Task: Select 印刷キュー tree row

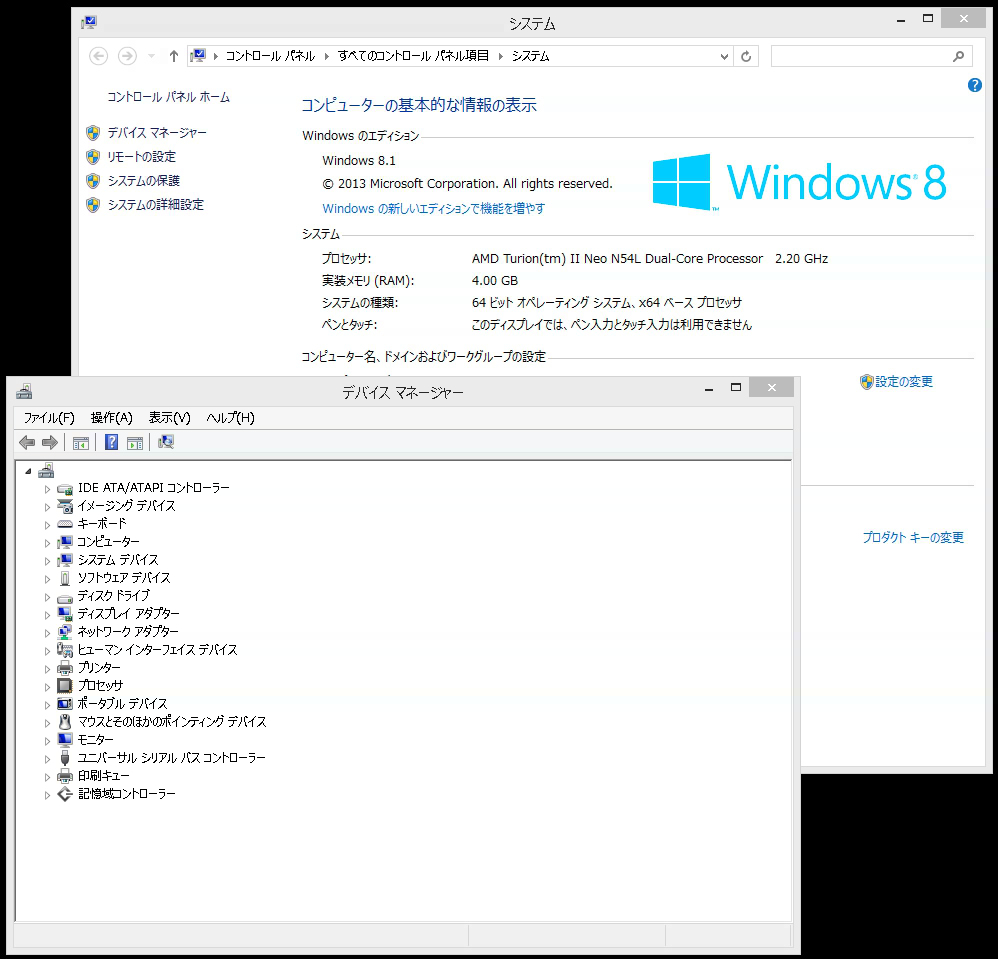Action: click(103, 776)
